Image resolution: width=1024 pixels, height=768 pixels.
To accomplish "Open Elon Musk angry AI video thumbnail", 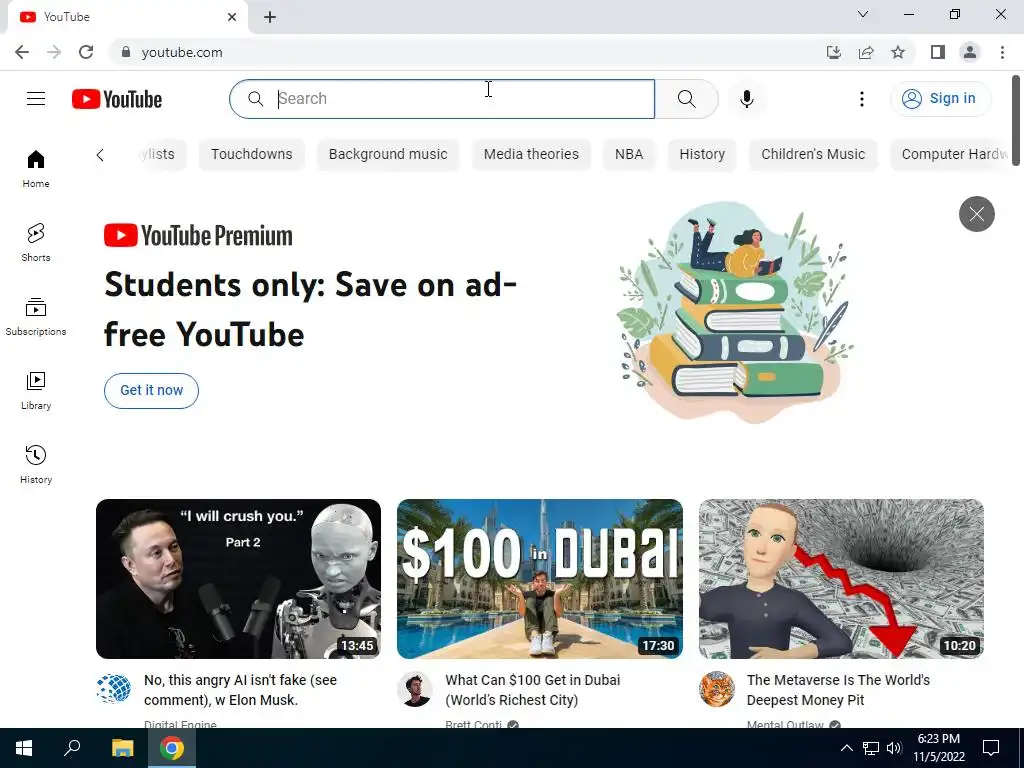I will pos(238,579).
